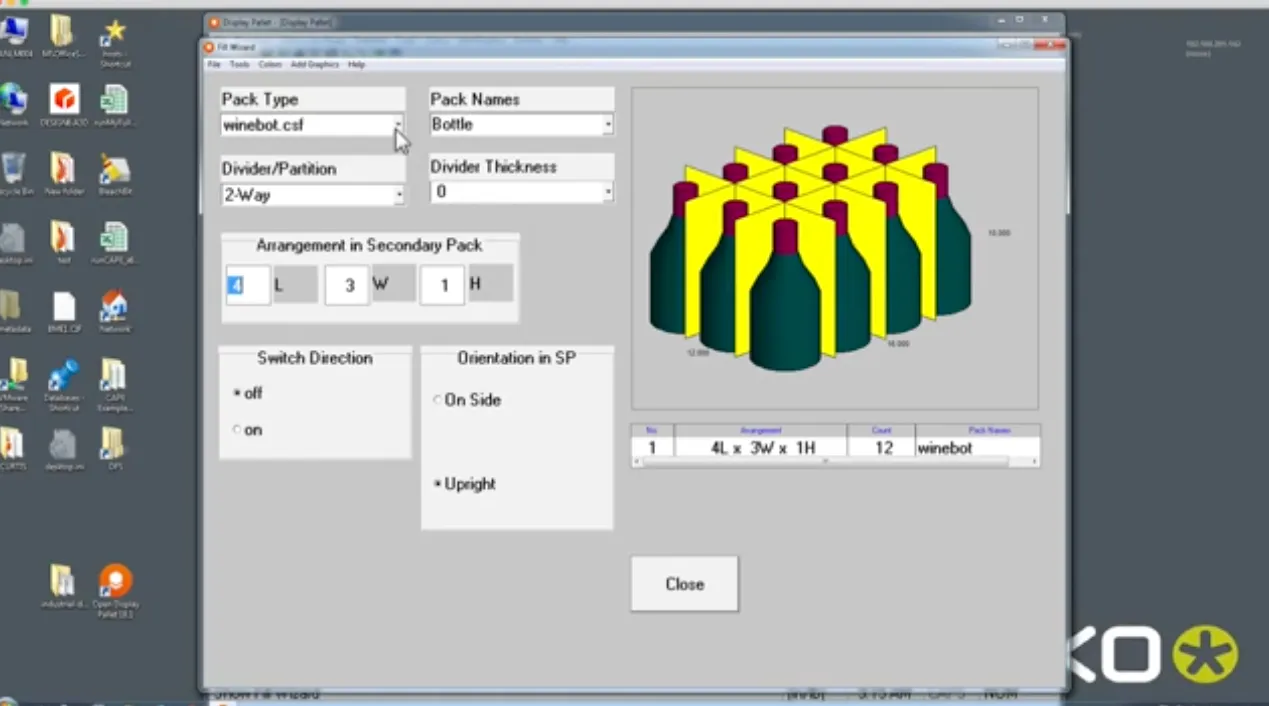Expand the Pack Type dropdown

[398, 125]
